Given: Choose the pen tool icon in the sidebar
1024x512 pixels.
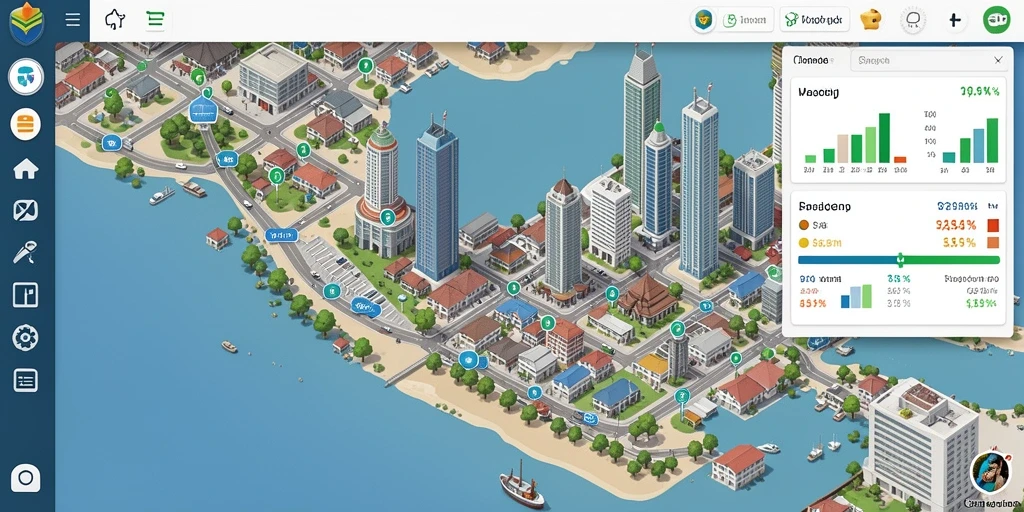Looking at the screenshot, I should [25, 252].
